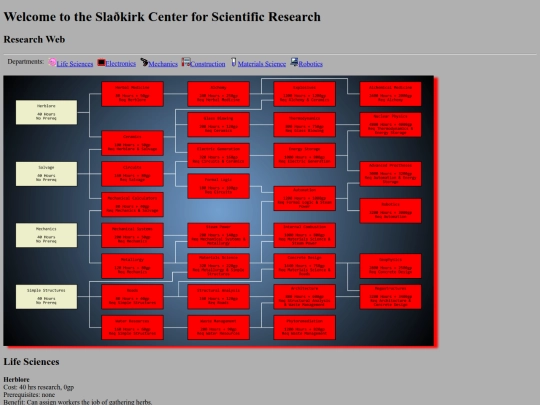This screenshot has width=540, height=405.
Task: Click the Circuits research box
Action: click(133, 174)
